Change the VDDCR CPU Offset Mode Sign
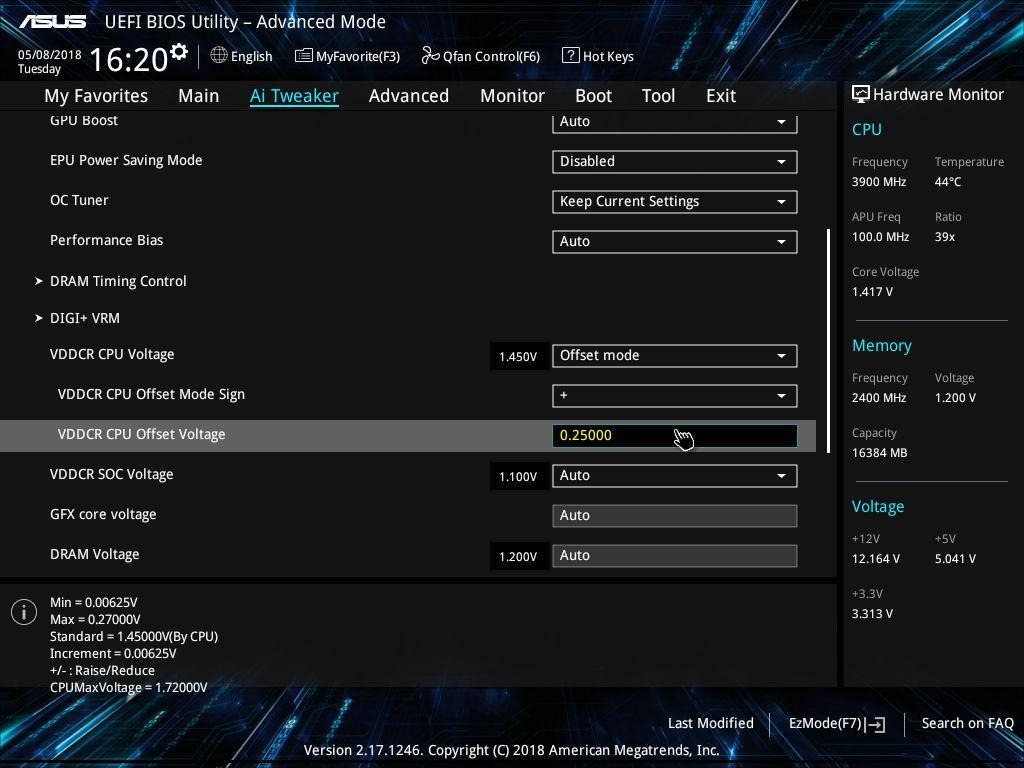 coord(674,395)
